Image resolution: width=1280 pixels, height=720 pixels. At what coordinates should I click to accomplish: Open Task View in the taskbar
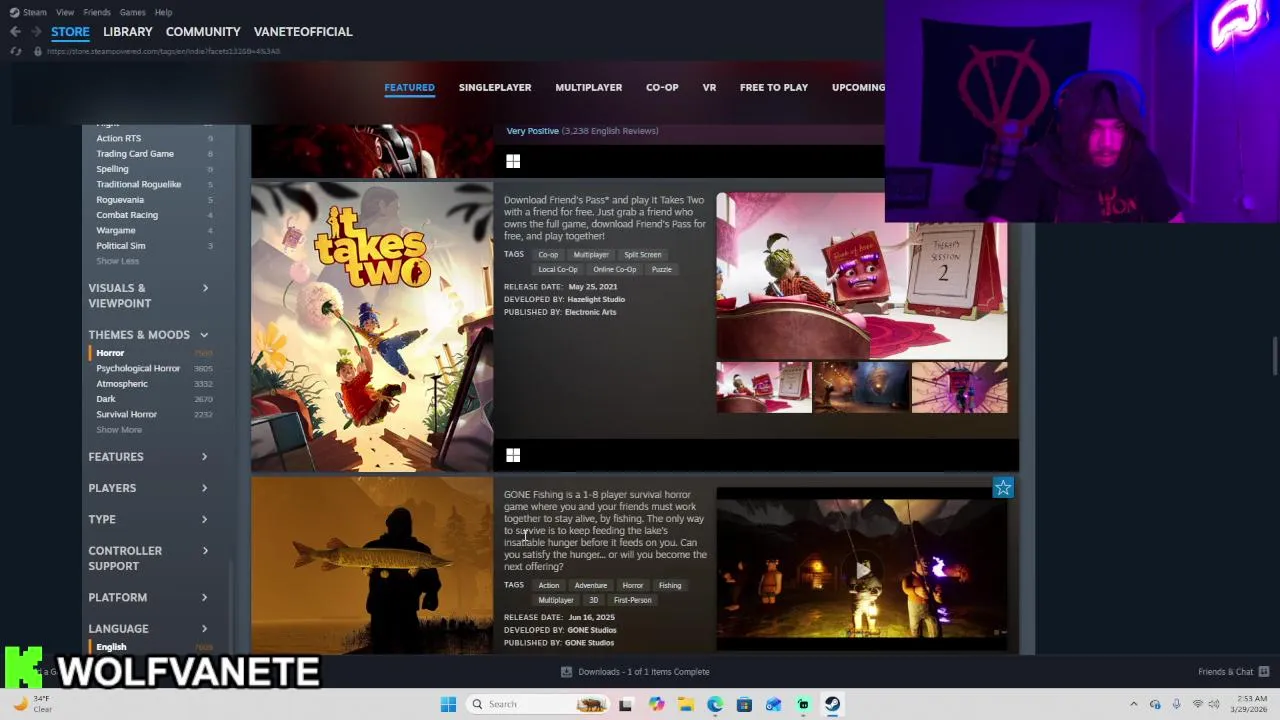coord(626,704)
